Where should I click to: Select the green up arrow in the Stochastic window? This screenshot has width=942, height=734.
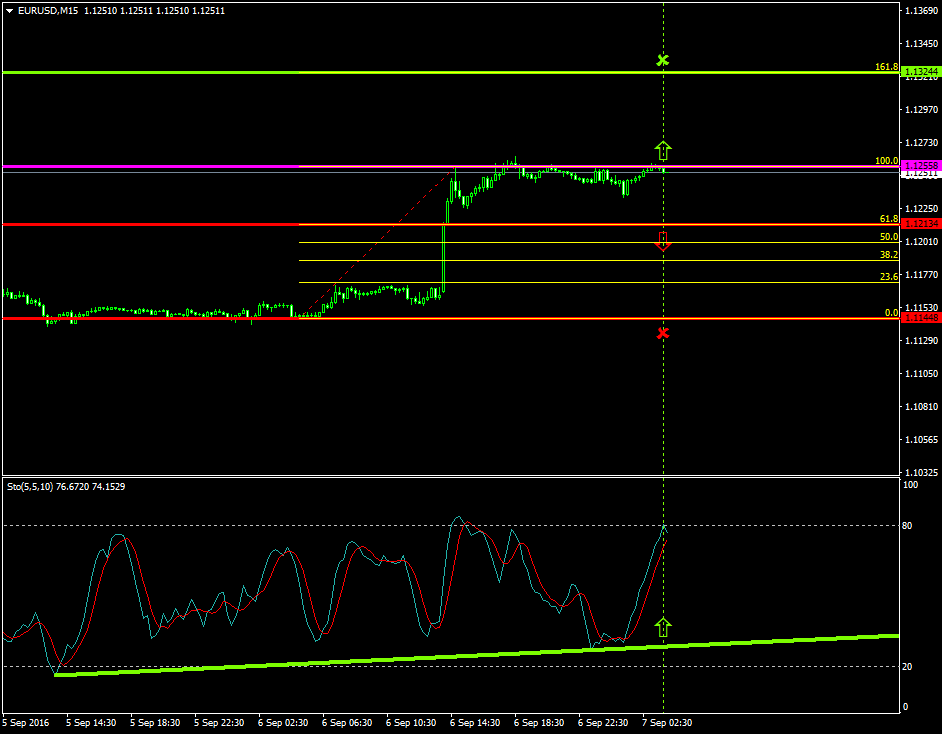(663, 627)
